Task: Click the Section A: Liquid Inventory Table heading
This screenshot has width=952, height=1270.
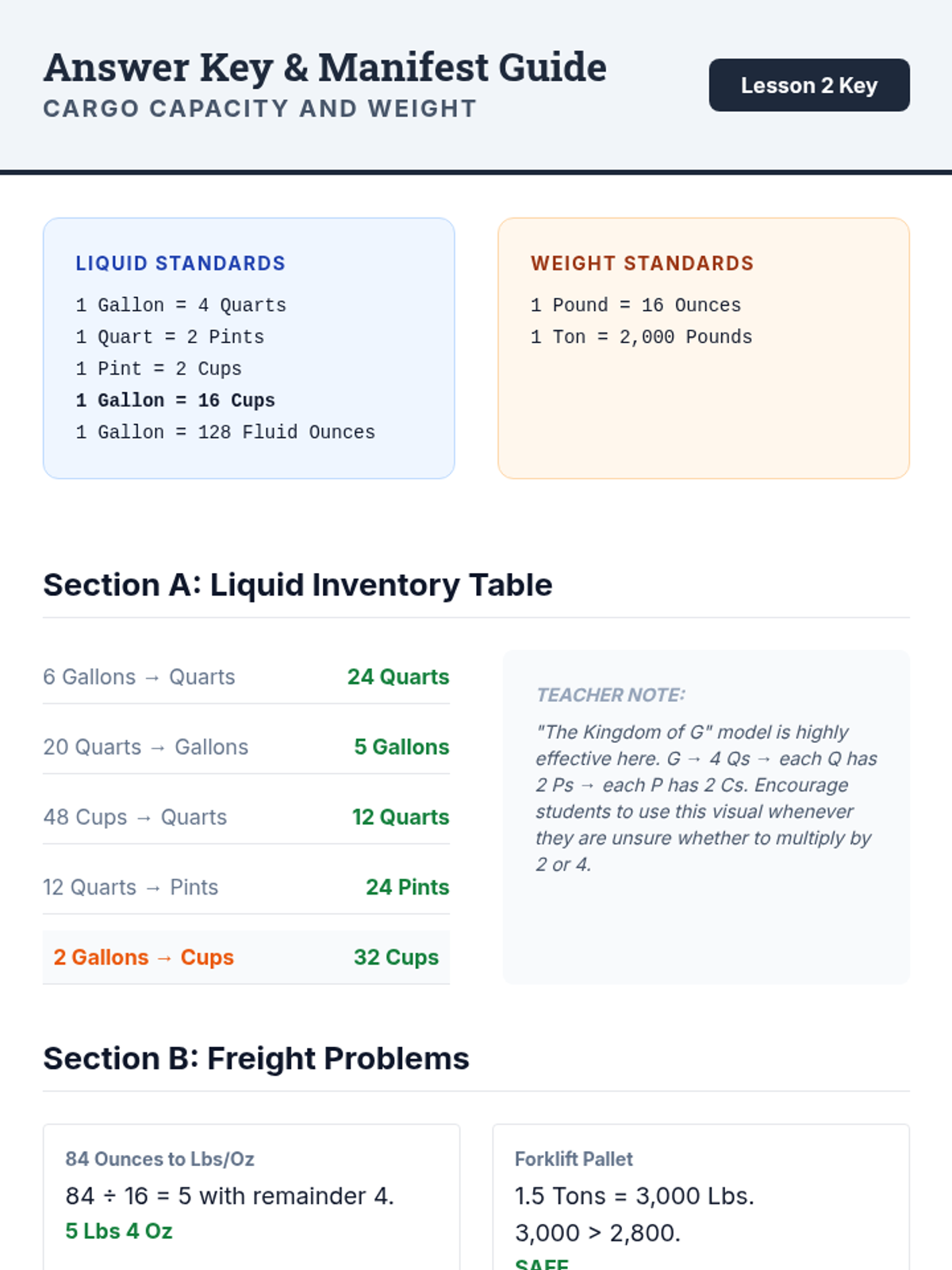Action: click(297, 585)
